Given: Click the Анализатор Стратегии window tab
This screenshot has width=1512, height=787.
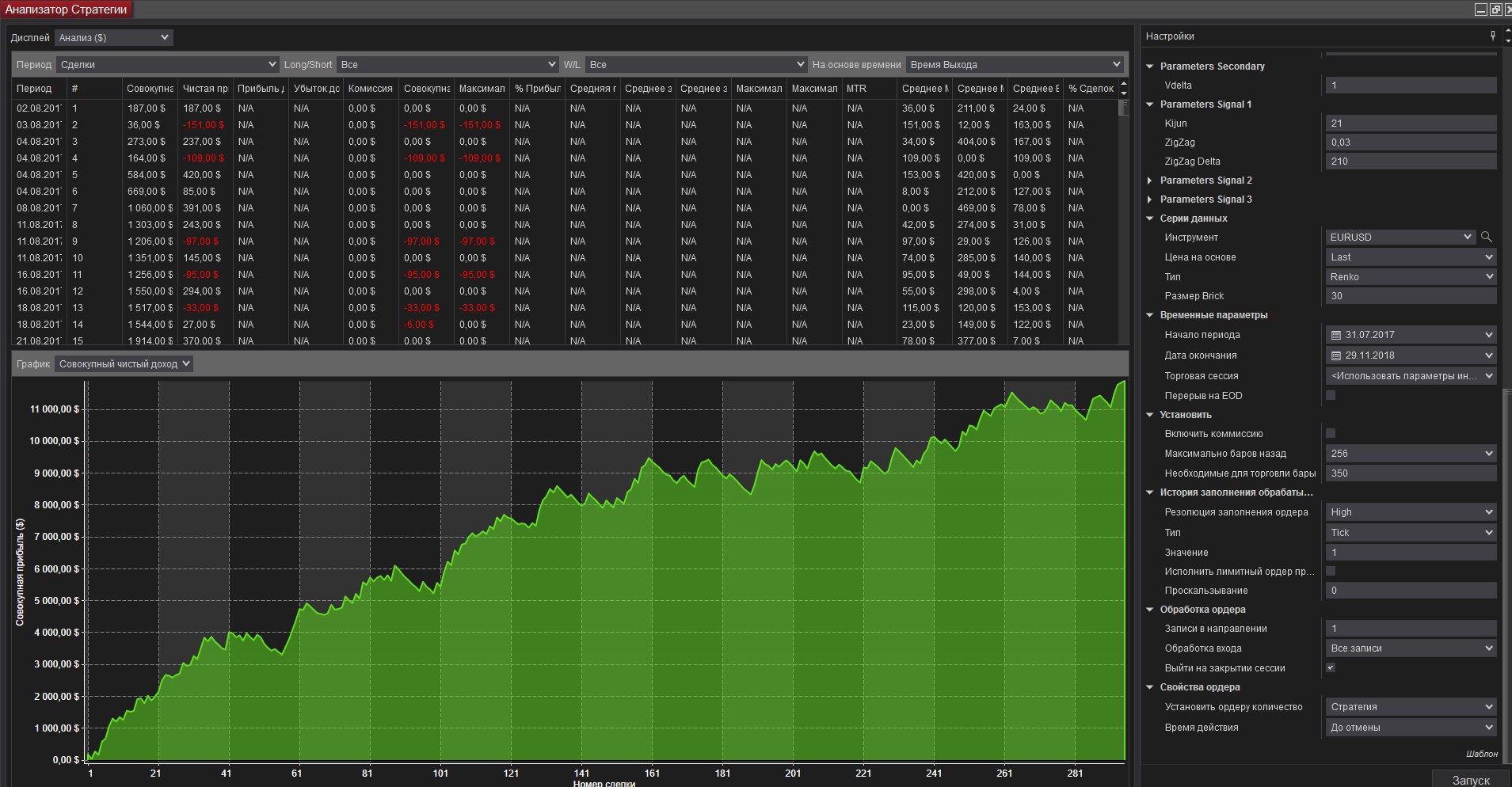Looking at the screenshot, I should pyautogui.click(x=67, y=10).
